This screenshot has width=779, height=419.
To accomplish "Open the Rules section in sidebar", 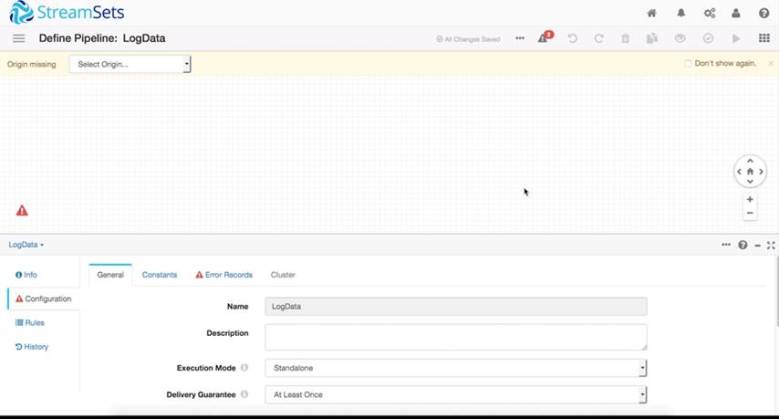I will tap(30, 323).
